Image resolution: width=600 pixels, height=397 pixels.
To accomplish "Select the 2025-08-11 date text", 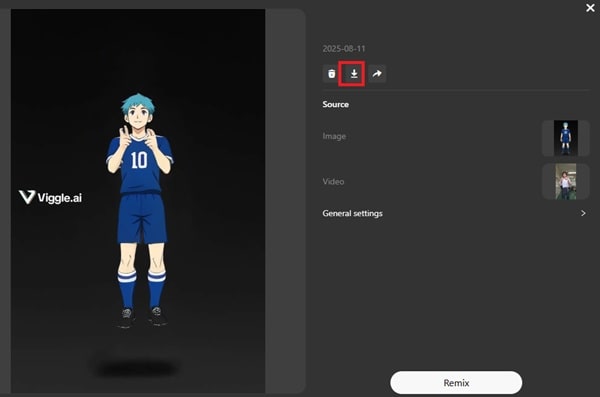I will coord(344,49).
